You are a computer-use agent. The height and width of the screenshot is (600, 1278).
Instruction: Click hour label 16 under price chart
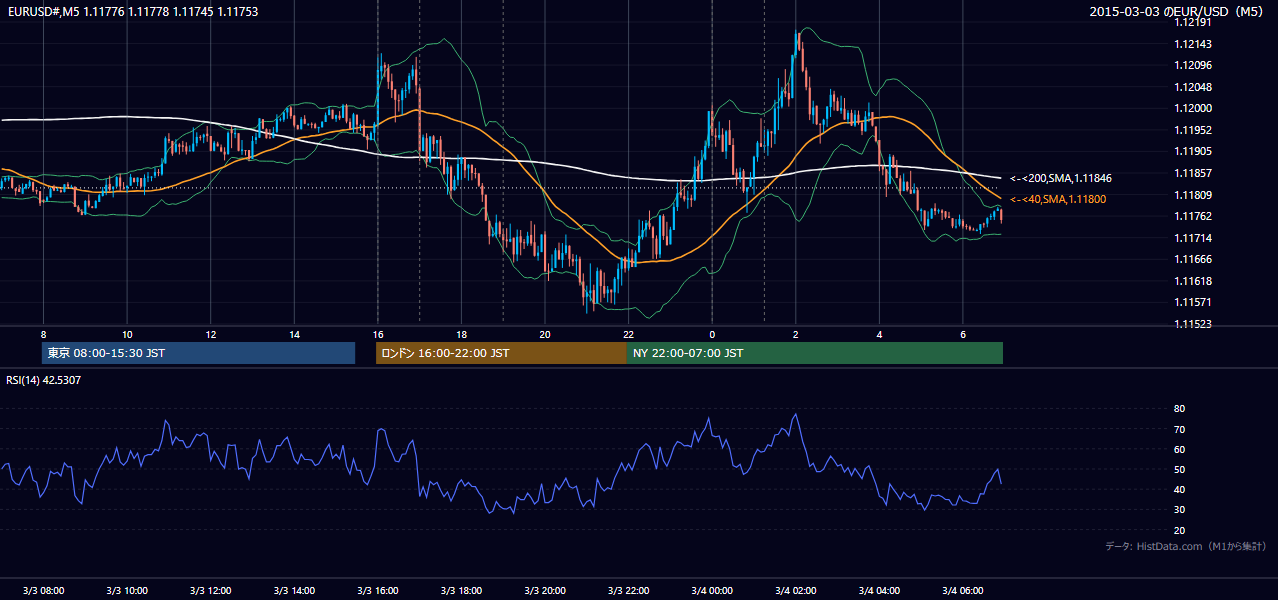click(378, 334)
